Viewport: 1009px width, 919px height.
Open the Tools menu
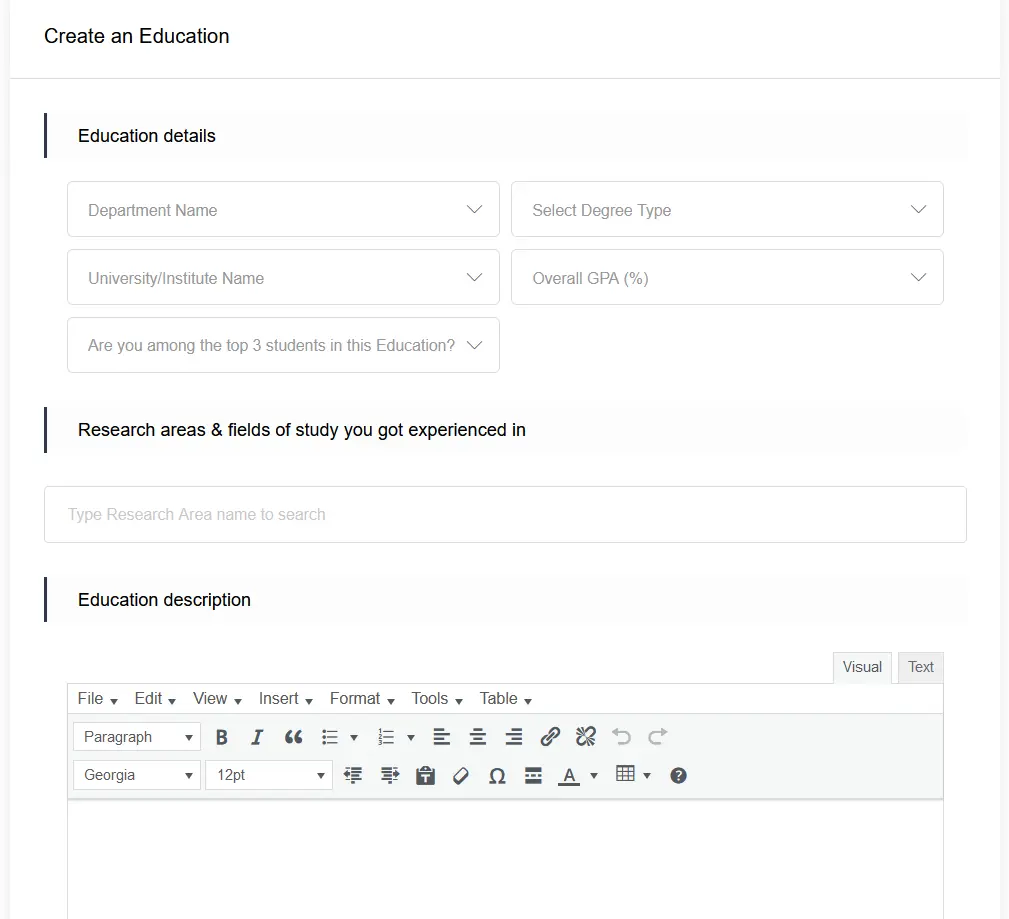click(x=437, y=699)
